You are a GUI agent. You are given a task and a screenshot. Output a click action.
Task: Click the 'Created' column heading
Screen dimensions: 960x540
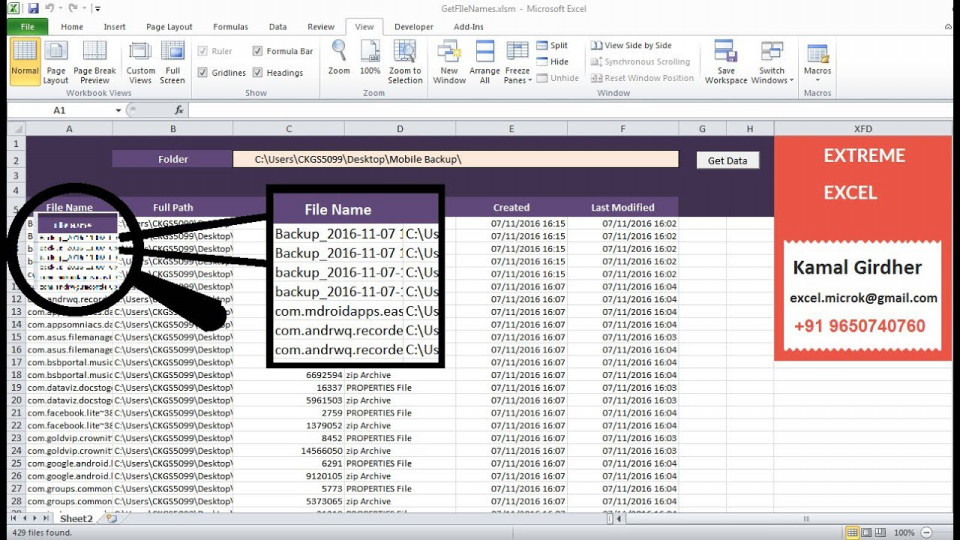[x=511, y=208]
